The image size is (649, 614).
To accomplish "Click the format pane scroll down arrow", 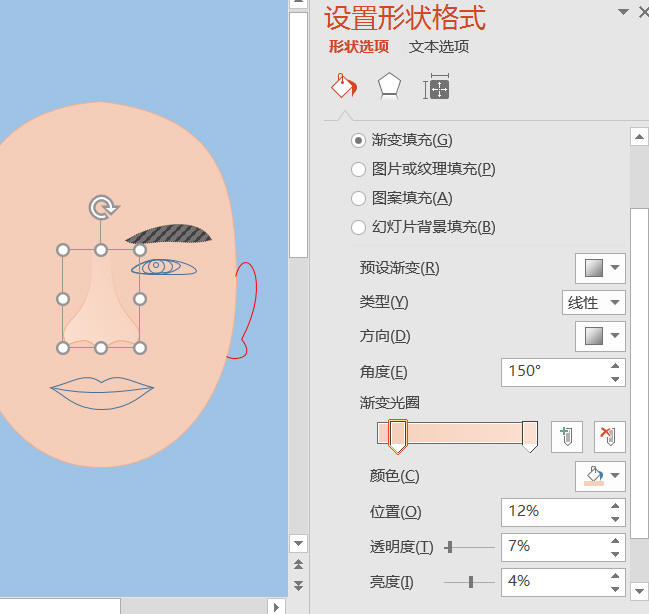I will pos(639,591).
